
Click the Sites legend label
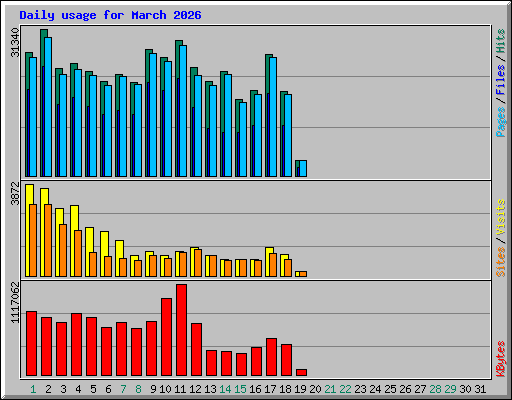pyautogui.click(x=500, y=262)
